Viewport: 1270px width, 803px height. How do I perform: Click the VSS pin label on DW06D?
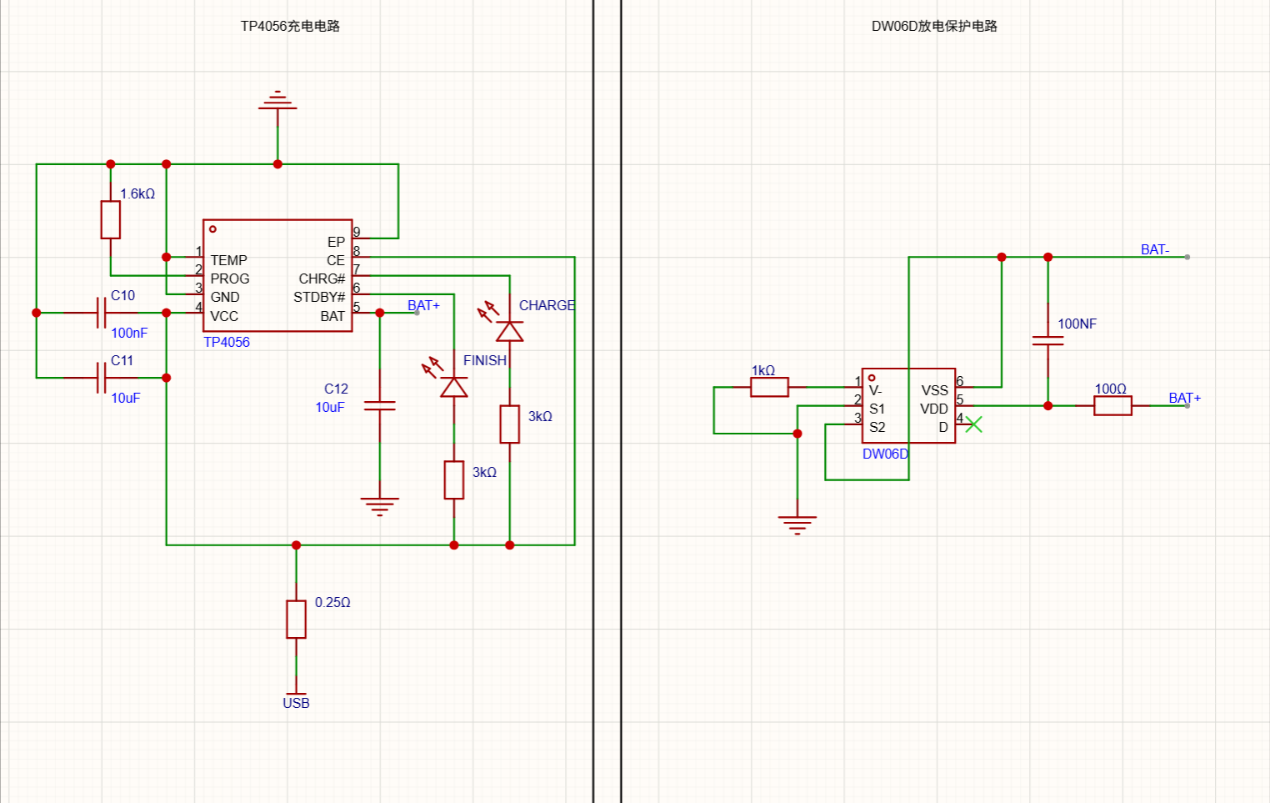(934, 390)
